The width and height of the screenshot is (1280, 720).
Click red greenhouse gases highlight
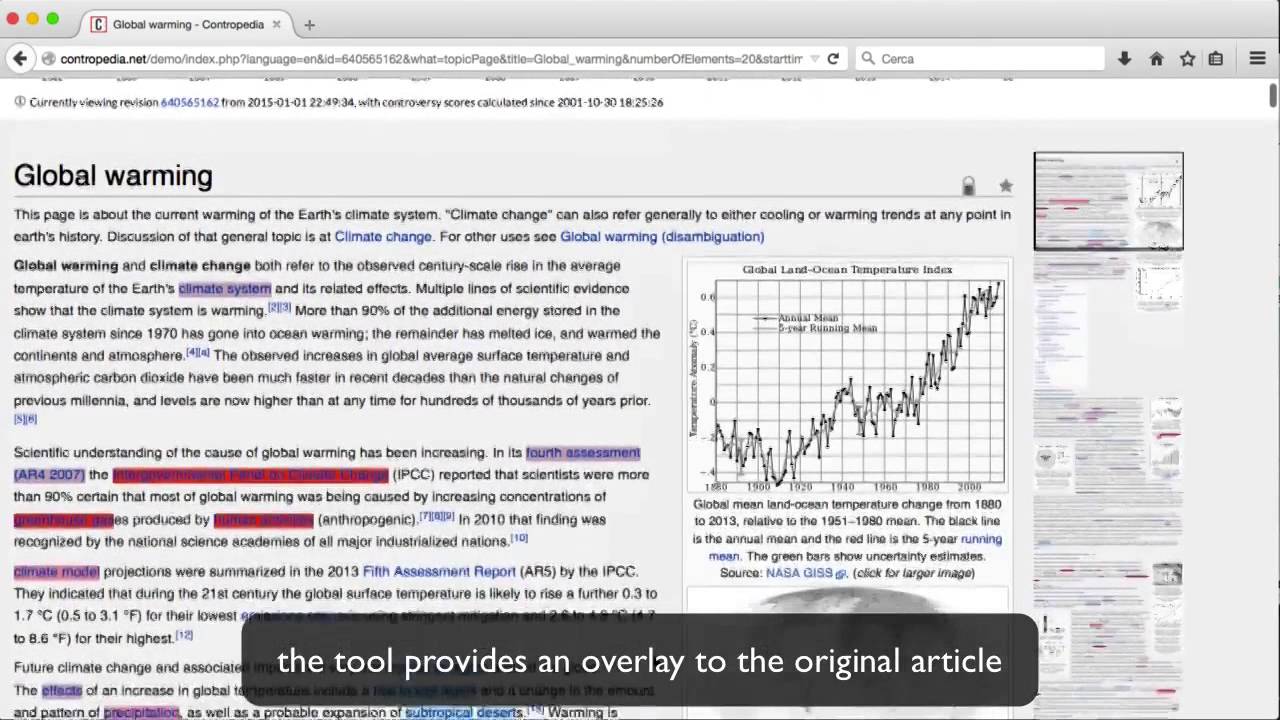click(x=64, y=520)
